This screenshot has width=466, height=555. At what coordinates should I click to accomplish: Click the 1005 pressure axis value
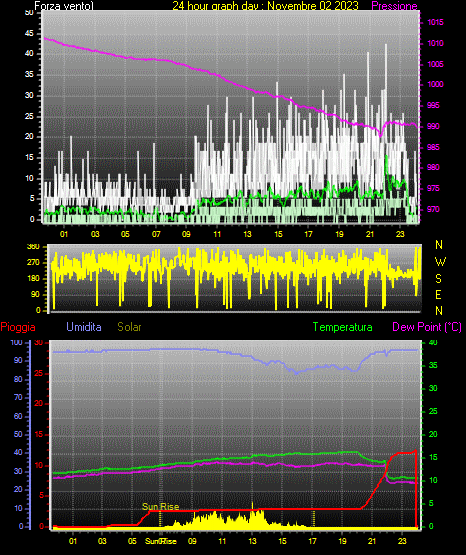435,64
